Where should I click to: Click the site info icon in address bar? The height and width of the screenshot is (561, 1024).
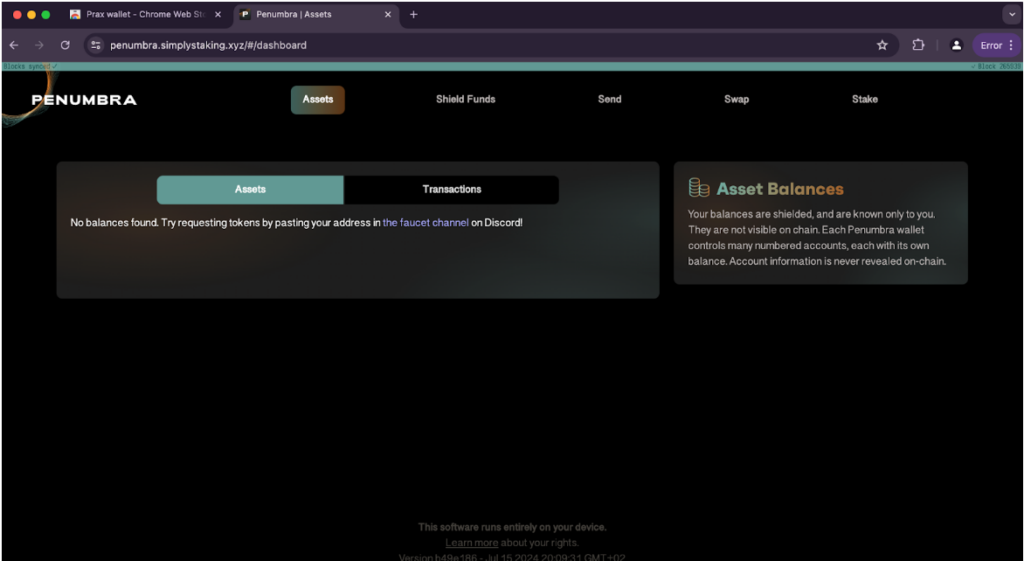(96, 45)
